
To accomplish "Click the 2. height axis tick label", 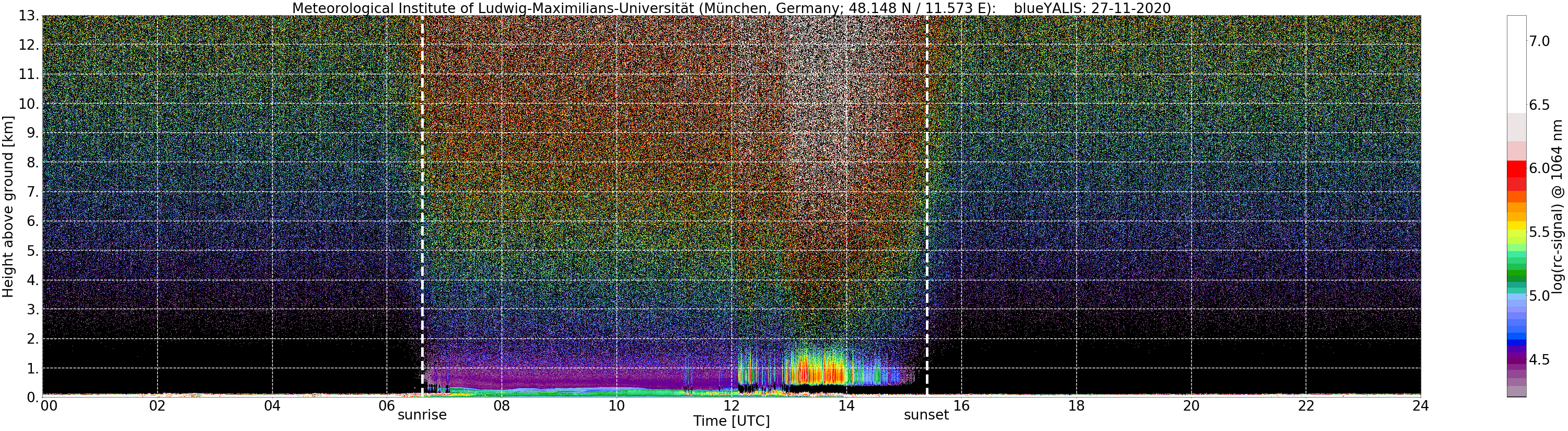I will click(33, 338).
